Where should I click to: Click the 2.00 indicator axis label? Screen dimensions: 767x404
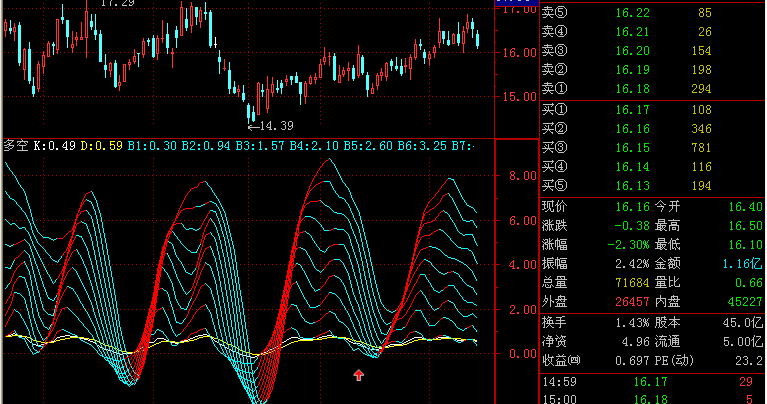[x=523, y=310]
